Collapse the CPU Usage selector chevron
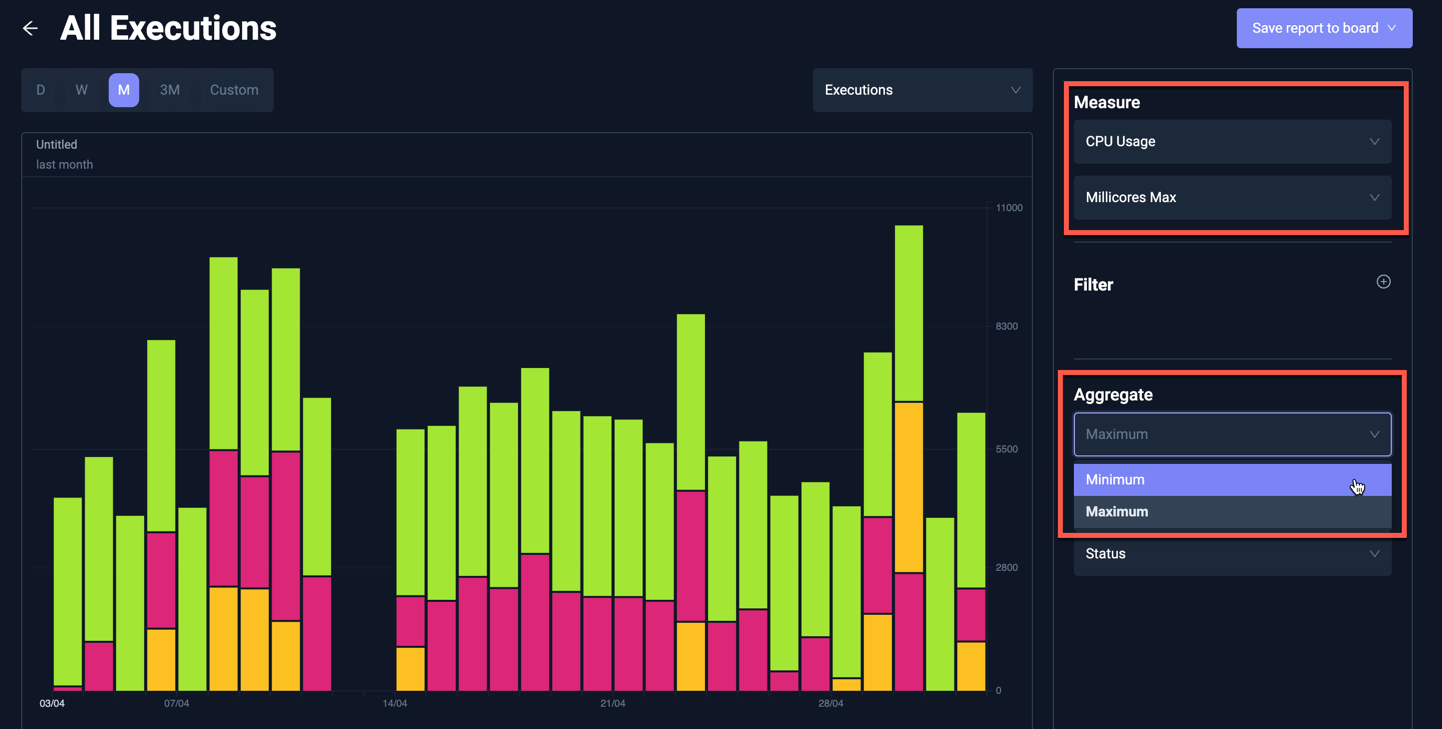Image resolution: width=1442 pixels, height=729 pixels. click(1373, 141)
